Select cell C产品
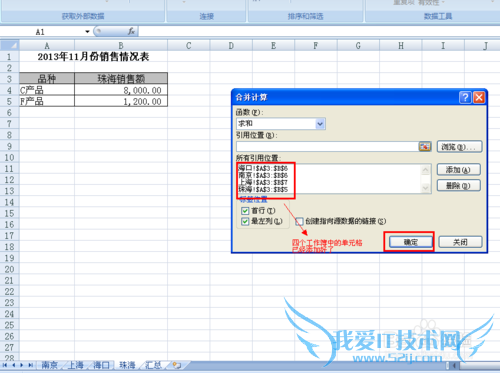 [47, 90]
